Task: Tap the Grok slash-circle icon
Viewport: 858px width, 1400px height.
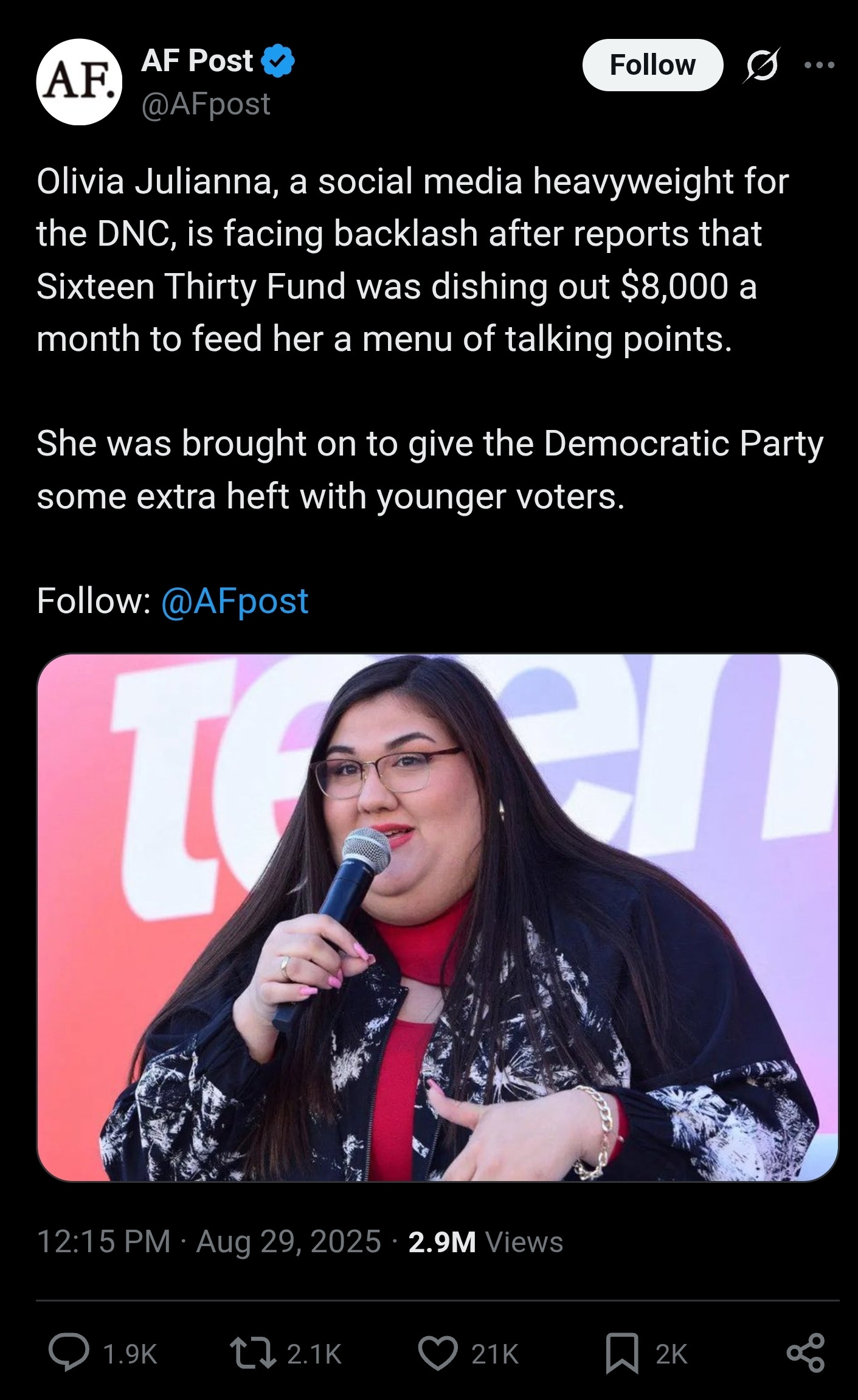Action: [761, 65]
